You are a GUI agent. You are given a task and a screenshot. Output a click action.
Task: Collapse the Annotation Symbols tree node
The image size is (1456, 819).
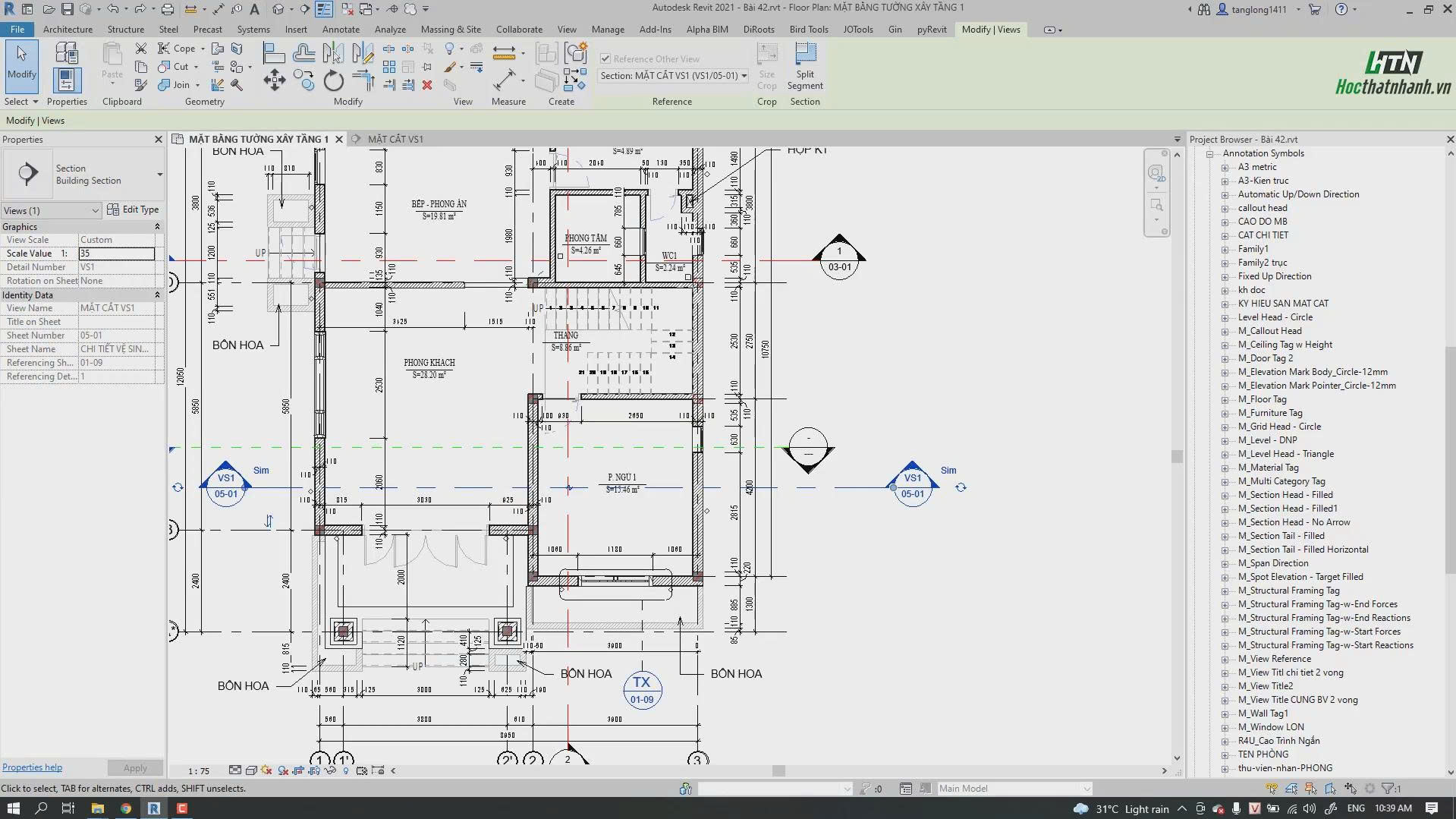1210,153
